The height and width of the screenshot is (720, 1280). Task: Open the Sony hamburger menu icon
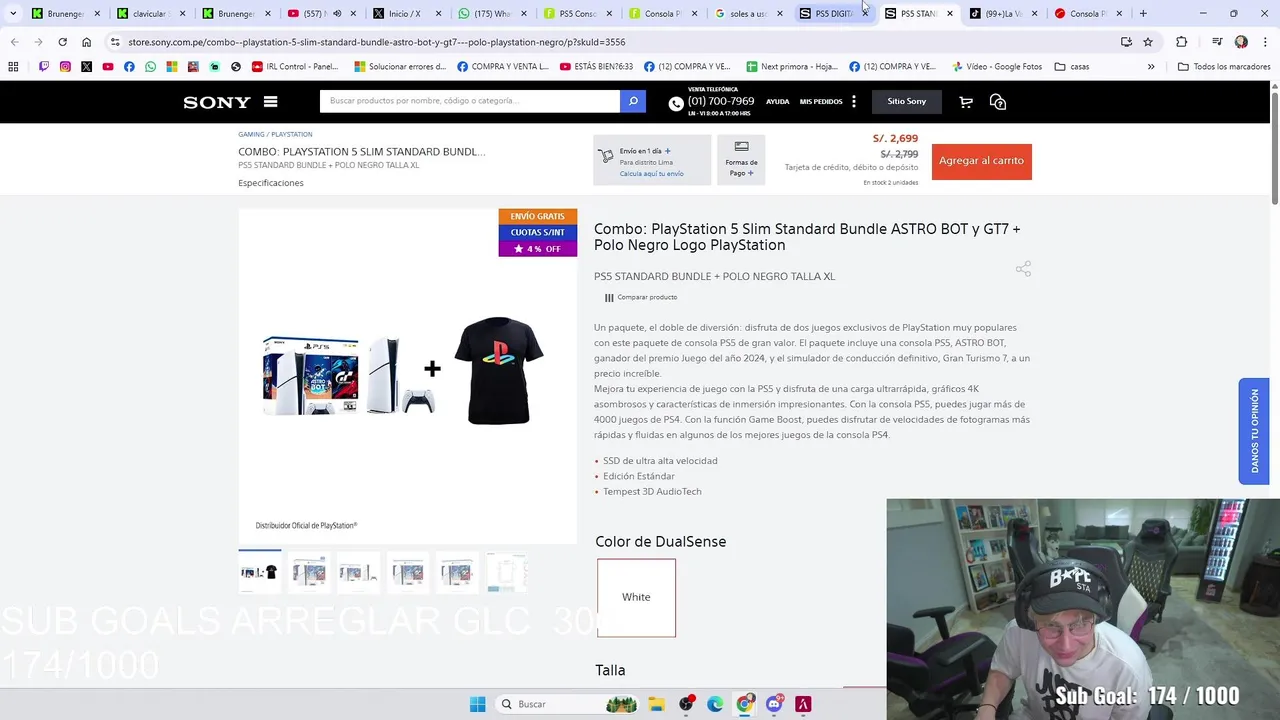pyautogui.click(x=270, y=101)
